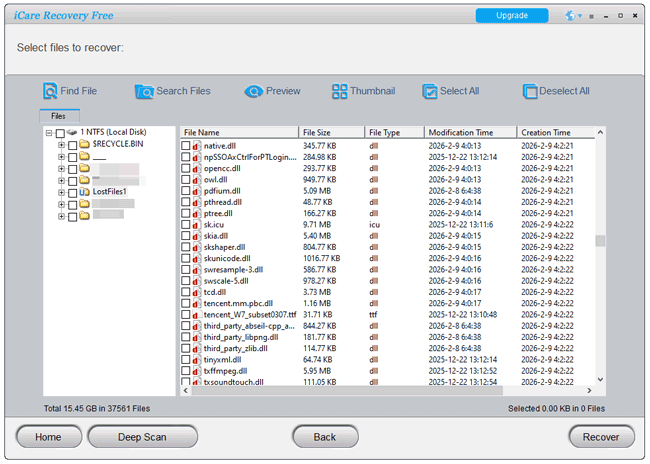Image resolution: width=650 pixels, height=464 pixels.
Task: Click the tcd.dll file icon
Action: [x=196, y=292]
